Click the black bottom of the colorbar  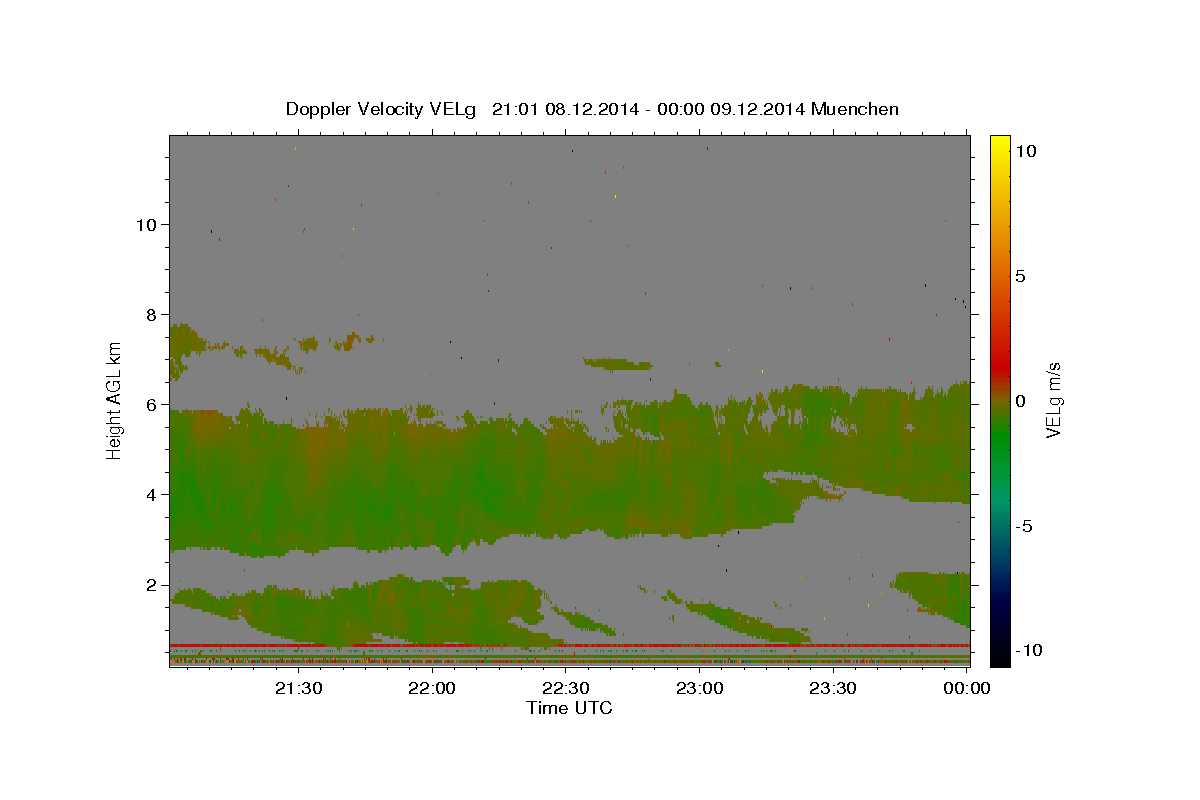click(x=1000, y=655)
